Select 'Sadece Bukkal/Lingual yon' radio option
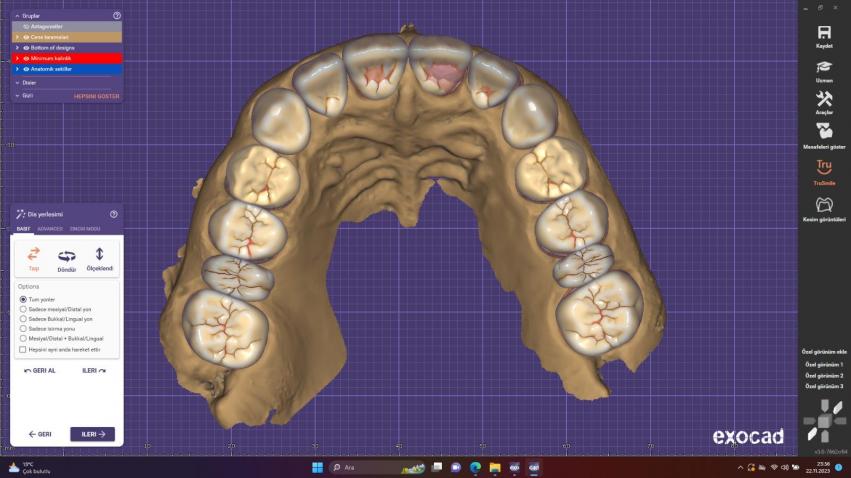851x478 pixels. 23,319
